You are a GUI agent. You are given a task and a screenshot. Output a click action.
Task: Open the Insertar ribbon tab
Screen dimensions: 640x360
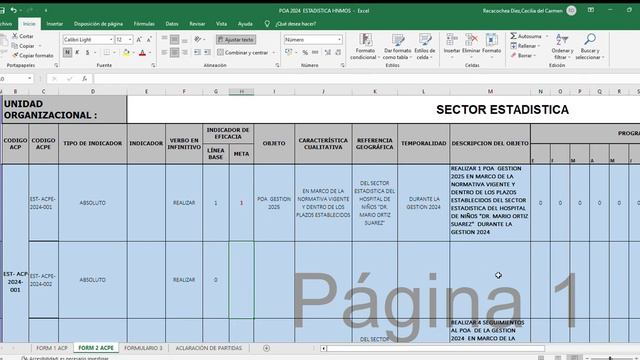click(x=55, y=24)
